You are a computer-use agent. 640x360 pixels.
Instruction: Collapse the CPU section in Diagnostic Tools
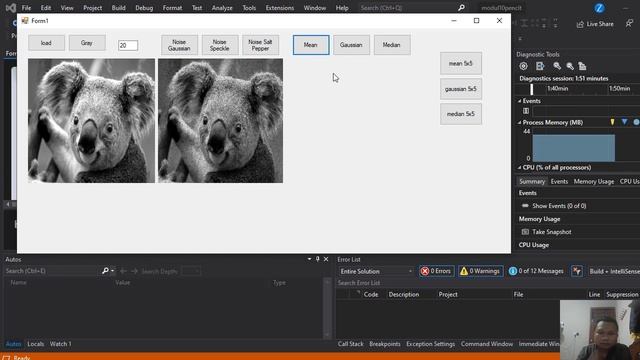(x=520, y=167)
